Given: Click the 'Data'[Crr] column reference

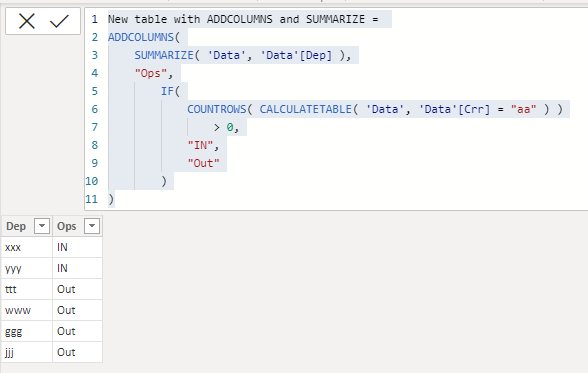Looking at the screenshot, I should (x=454, y=109).
